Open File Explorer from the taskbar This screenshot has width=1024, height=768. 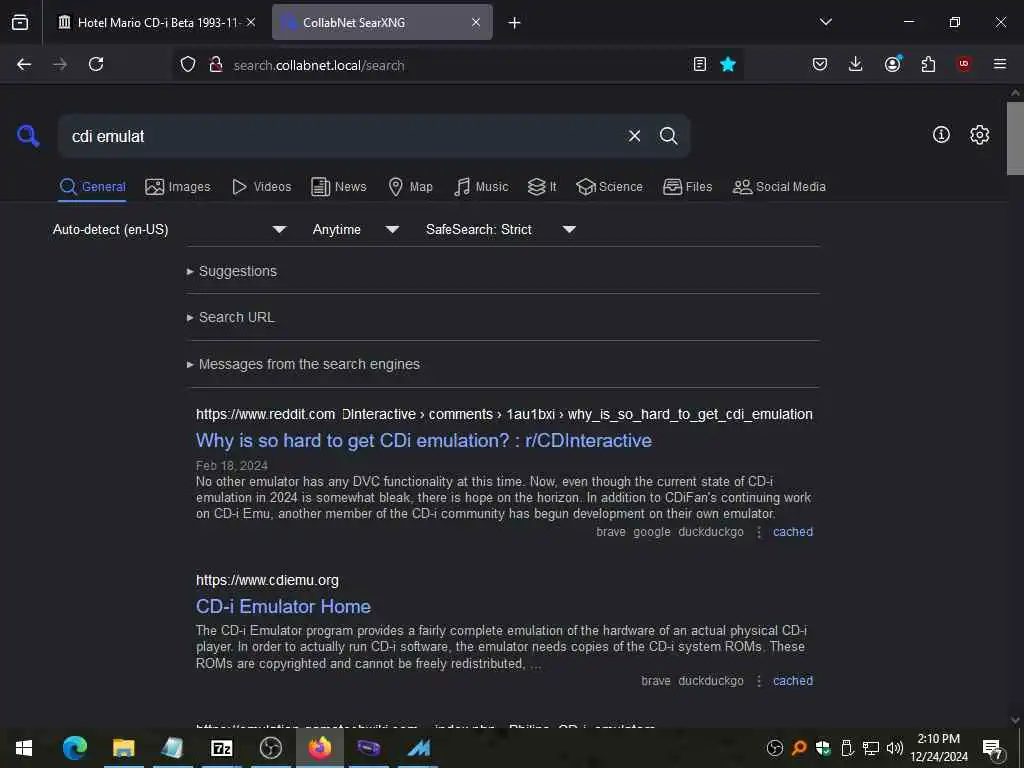click(123, 748)
